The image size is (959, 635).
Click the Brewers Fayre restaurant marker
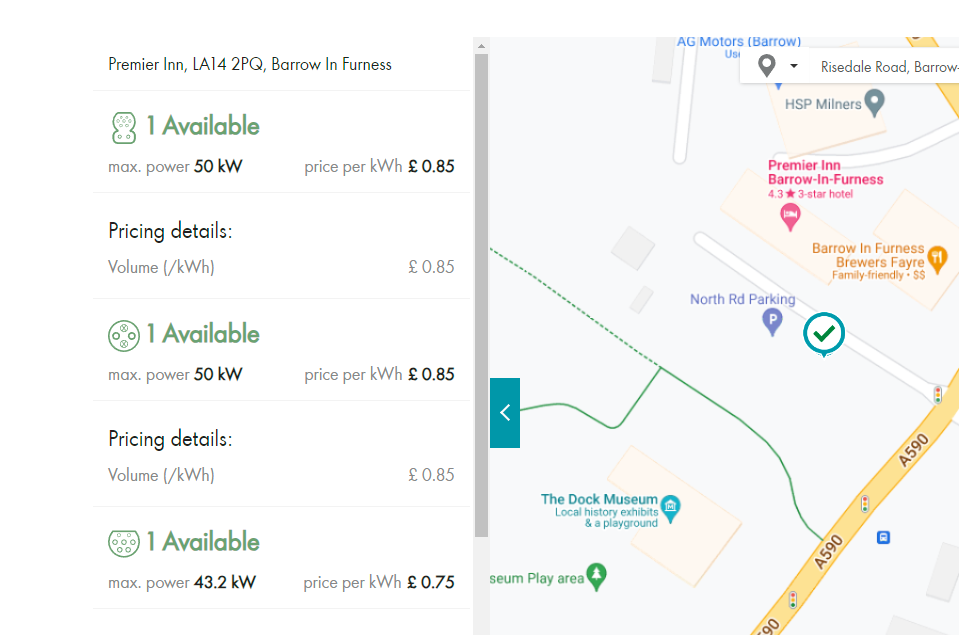[936, 256]
